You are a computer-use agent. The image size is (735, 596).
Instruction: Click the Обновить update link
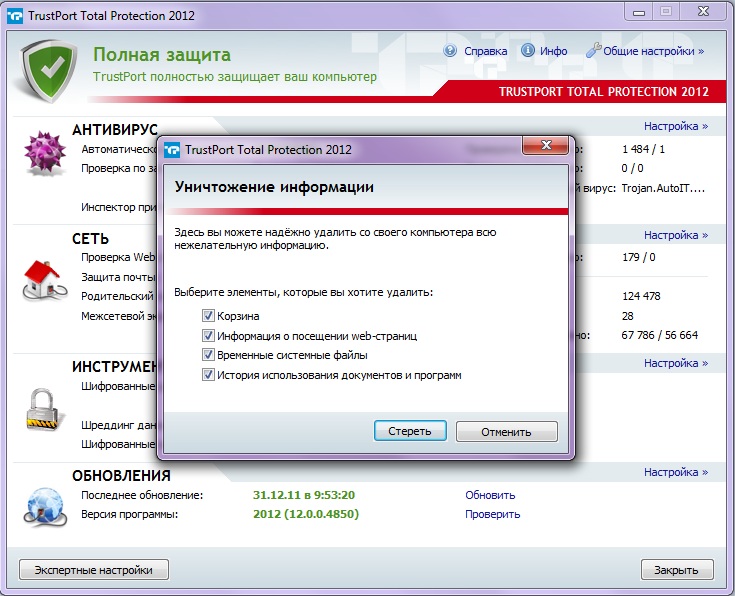click(490, 495)
